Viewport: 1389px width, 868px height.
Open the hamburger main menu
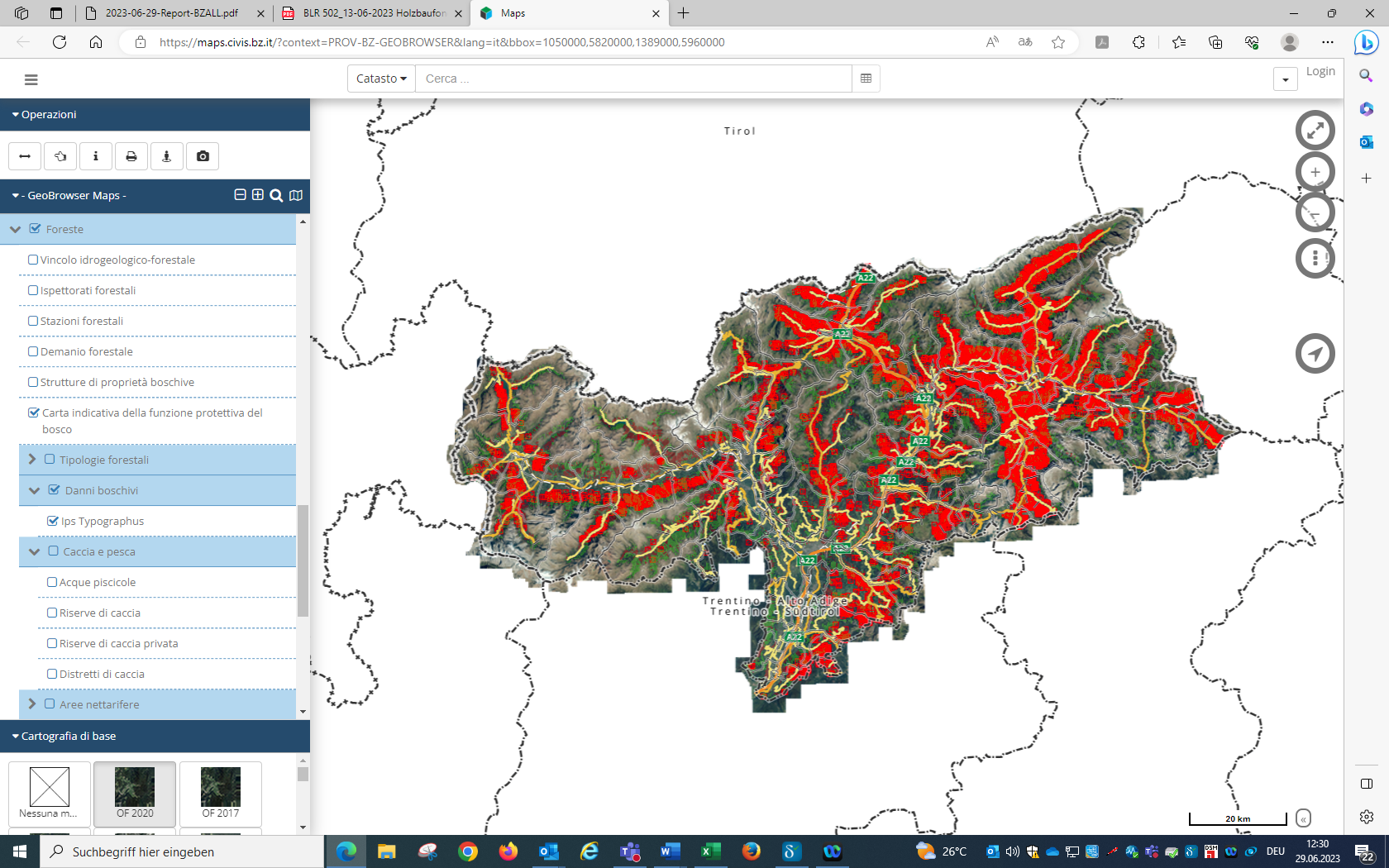31,79
